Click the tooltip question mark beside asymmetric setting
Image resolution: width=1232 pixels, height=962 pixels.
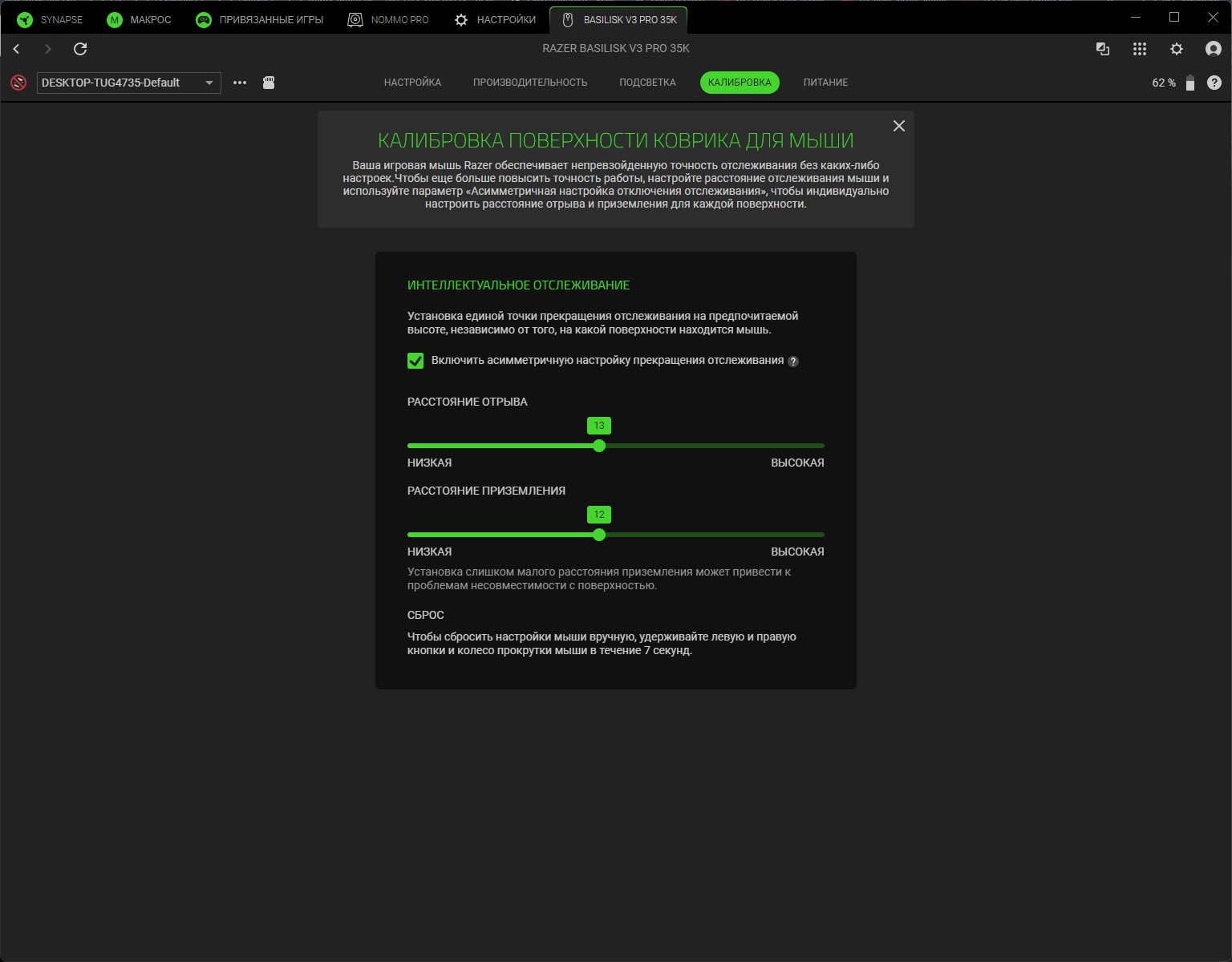pyautogui.click(x=793, y=362)
